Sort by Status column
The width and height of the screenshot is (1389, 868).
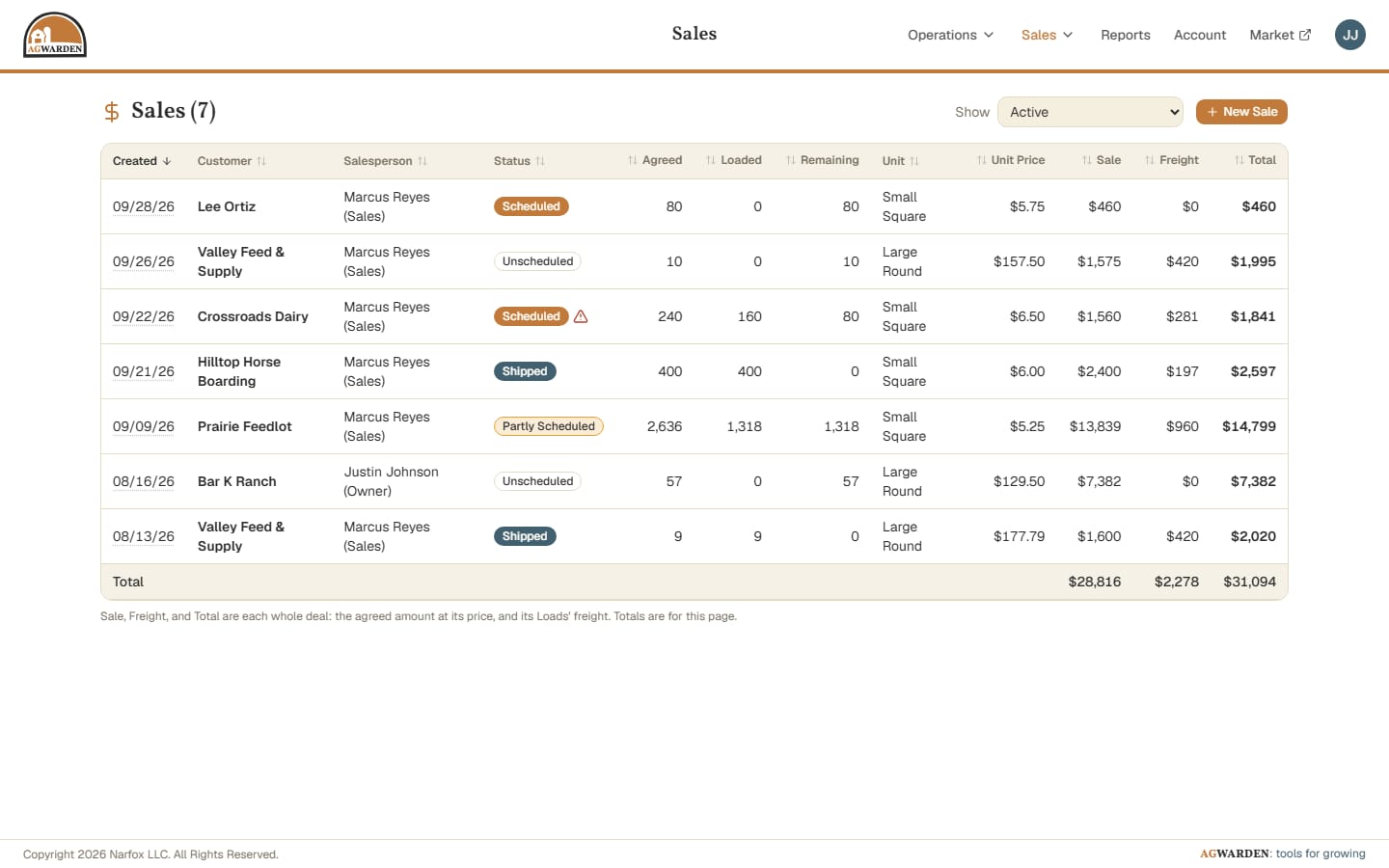tap(519, 161)
